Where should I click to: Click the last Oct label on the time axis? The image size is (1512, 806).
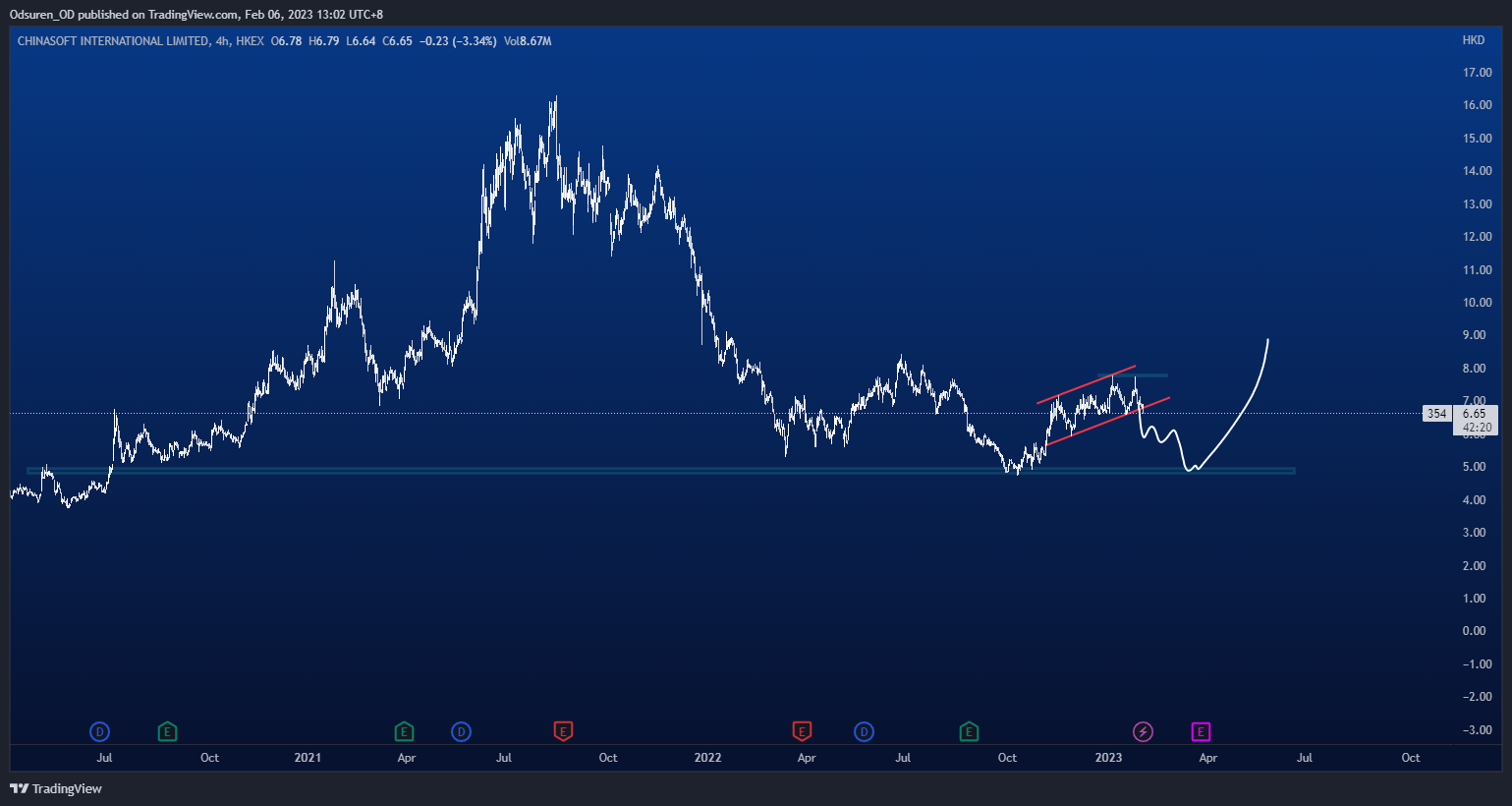coord(1411,758)
